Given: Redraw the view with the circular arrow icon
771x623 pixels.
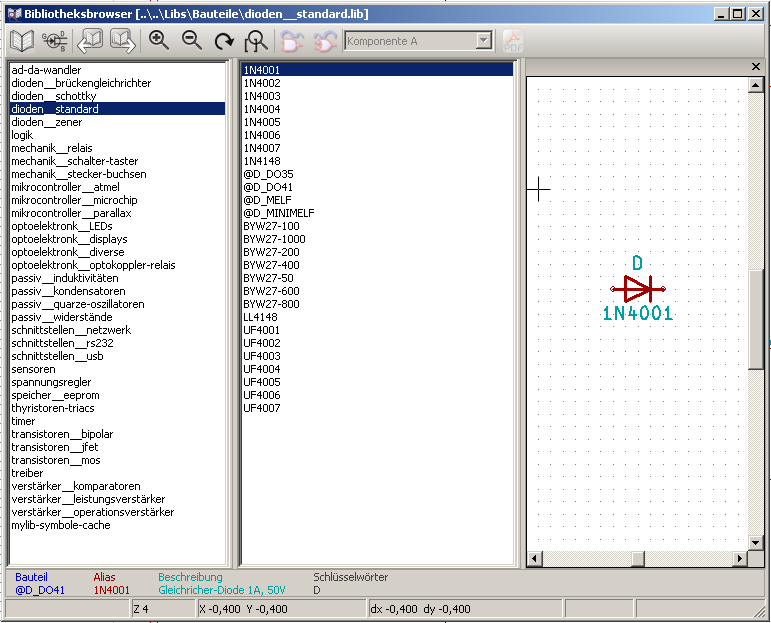Looking at the screenshot, I should 224,41.
